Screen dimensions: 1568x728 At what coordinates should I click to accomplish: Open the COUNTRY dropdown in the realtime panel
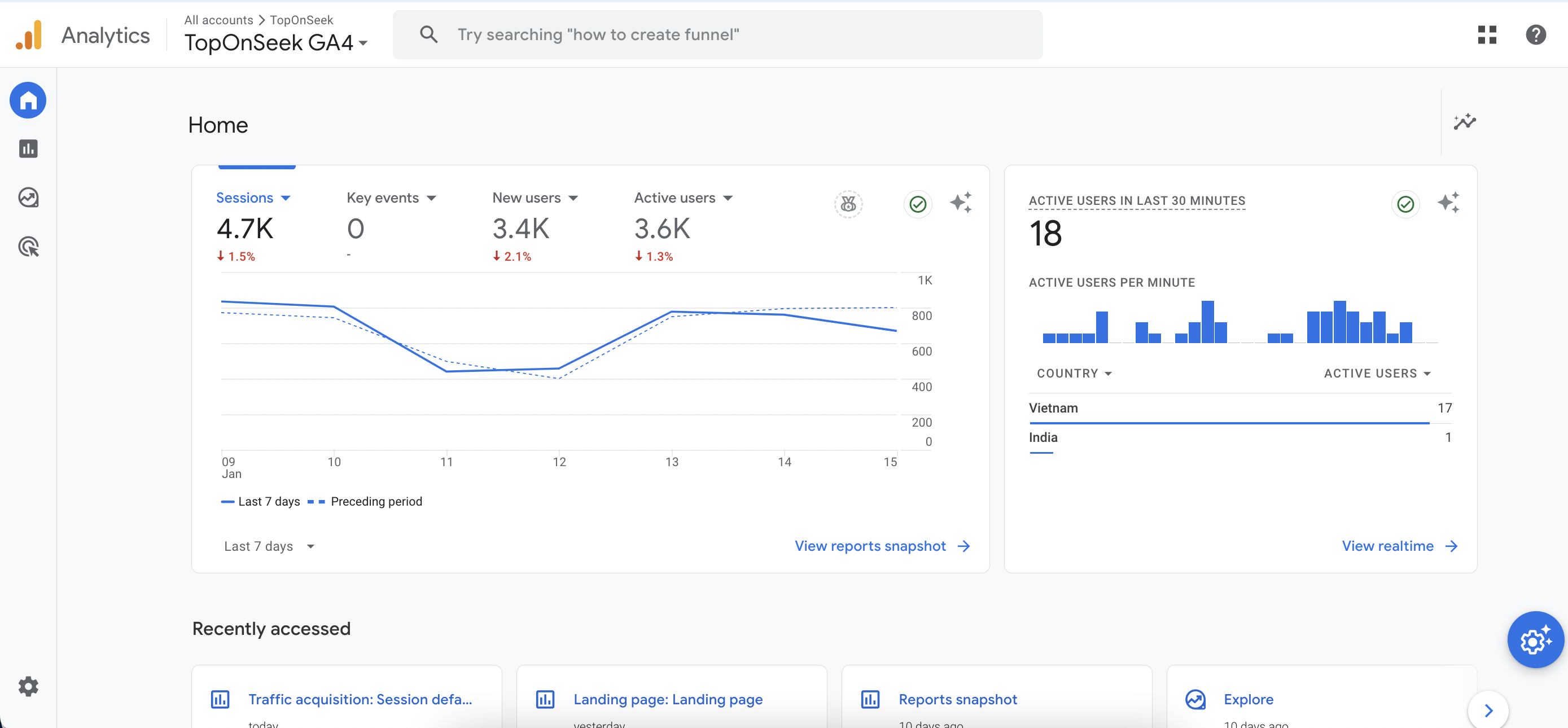pos(1075,373)
